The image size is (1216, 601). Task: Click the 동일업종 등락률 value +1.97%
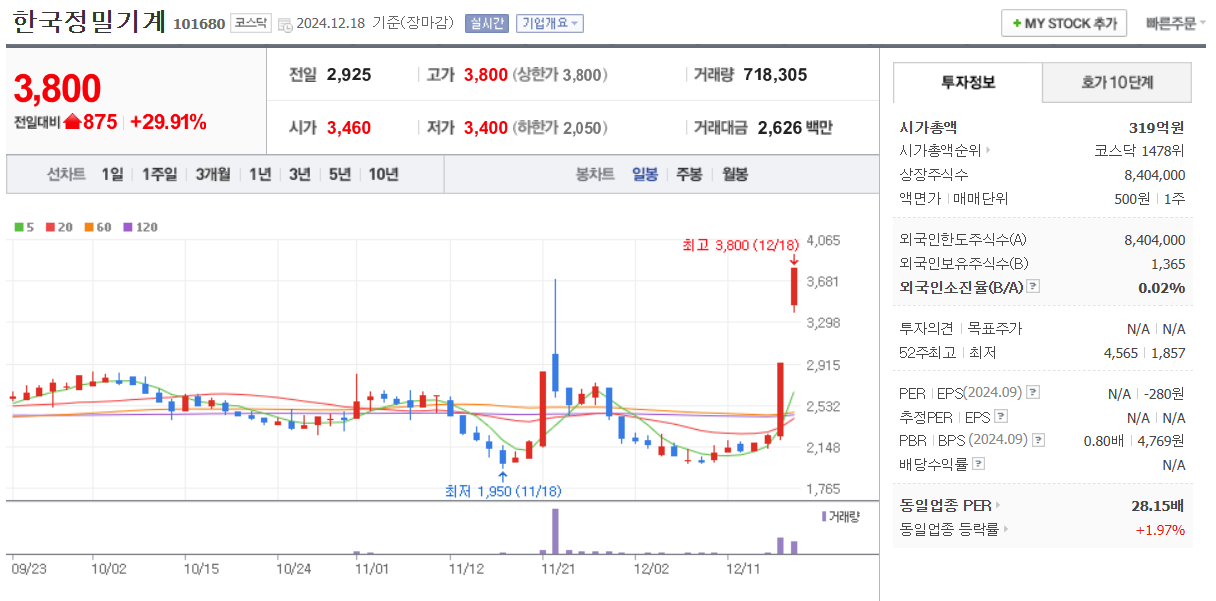[x=1160, y=530]
